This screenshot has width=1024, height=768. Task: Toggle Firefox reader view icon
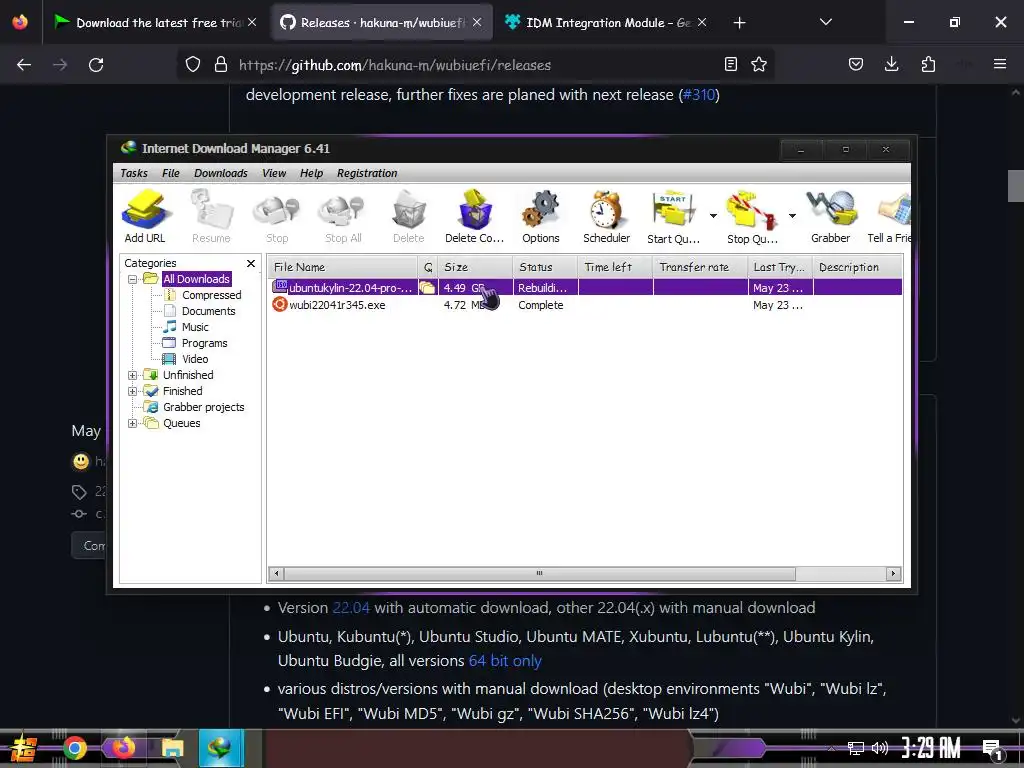[731, 64]
